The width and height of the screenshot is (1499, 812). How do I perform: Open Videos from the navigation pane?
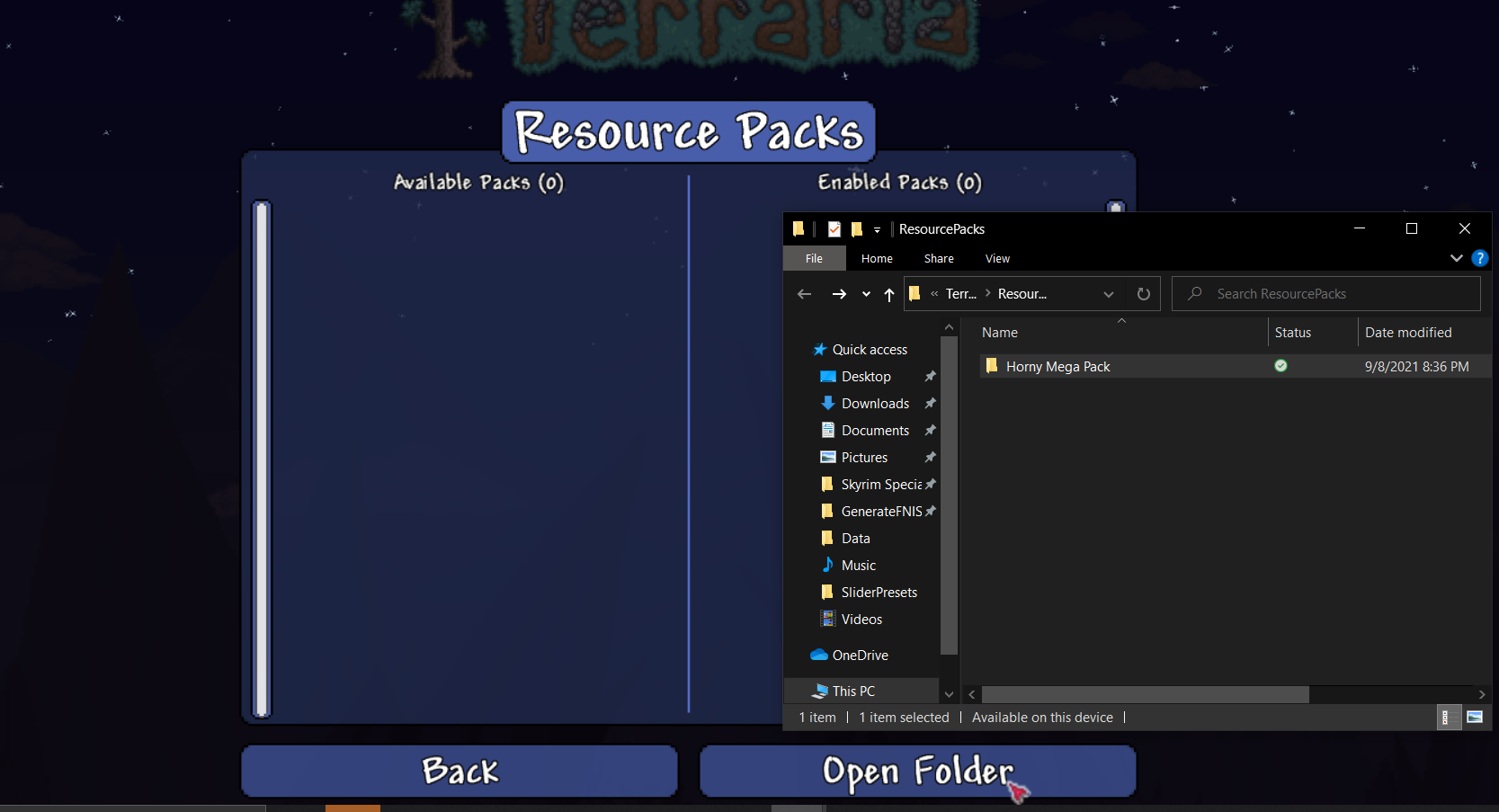[861, 620]
